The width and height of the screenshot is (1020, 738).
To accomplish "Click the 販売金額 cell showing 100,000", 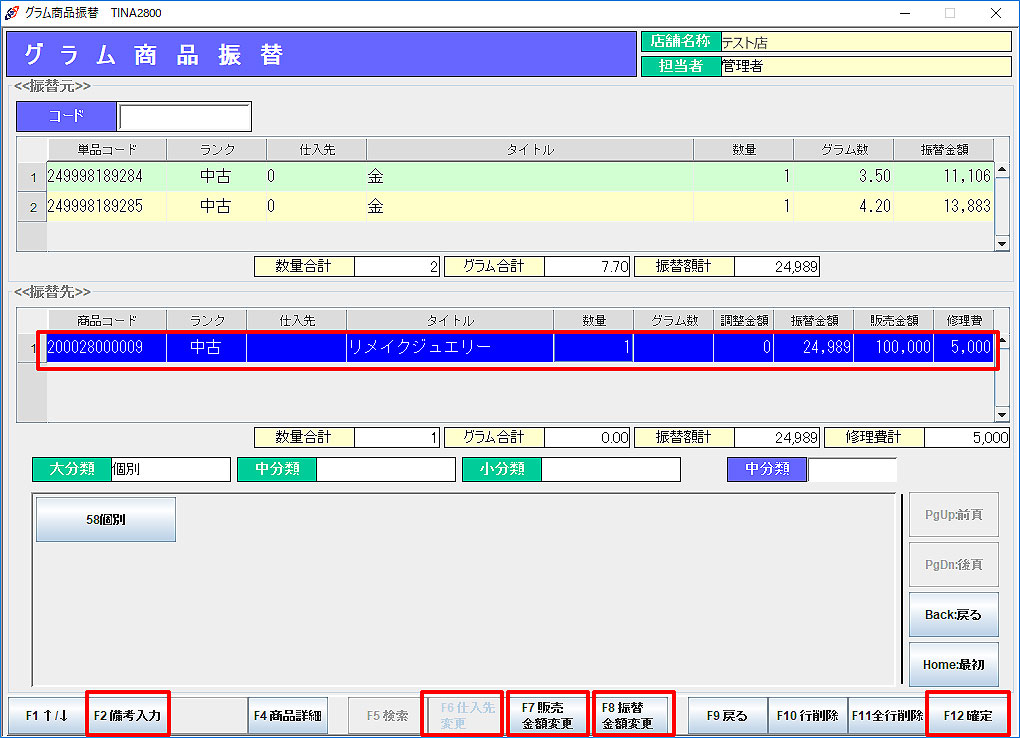I will [896, 348].
